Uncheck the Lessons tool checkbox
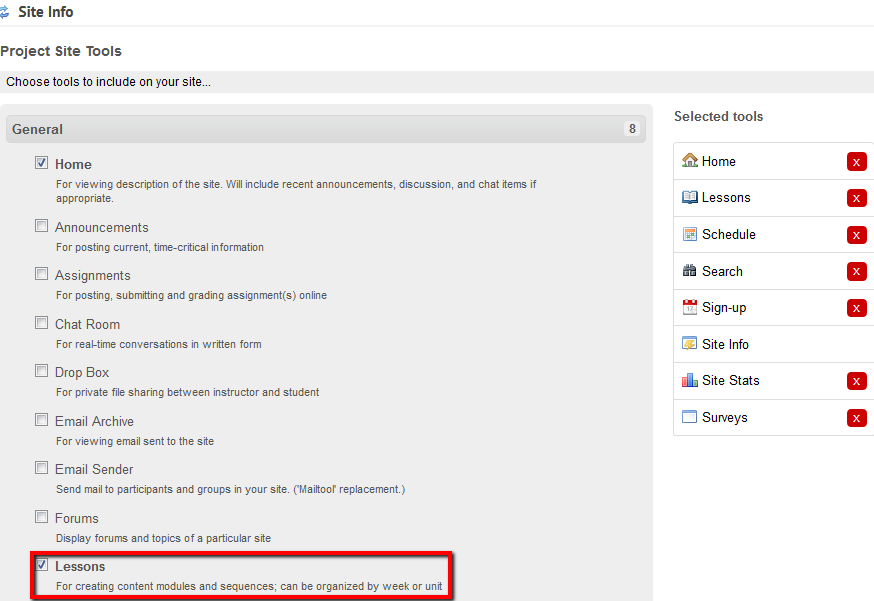 point(42,565)
